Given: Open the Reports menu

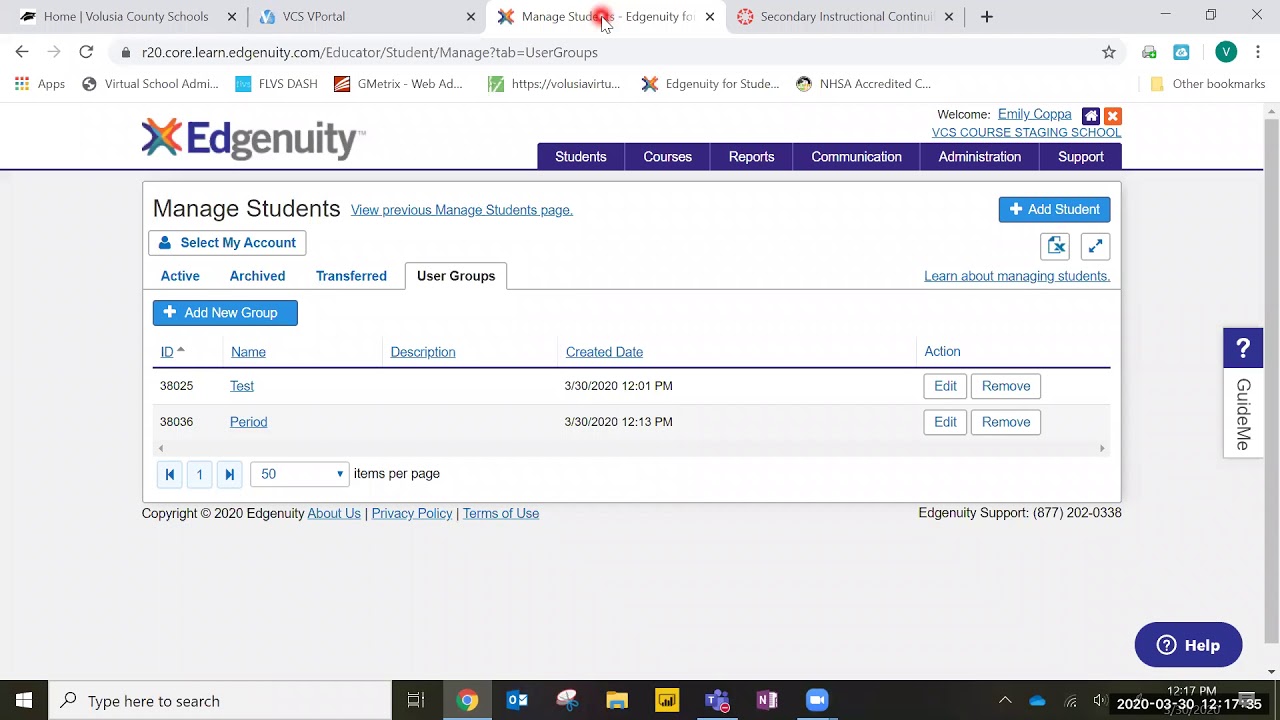Looking at the screenshot, I should pos(752,157).
